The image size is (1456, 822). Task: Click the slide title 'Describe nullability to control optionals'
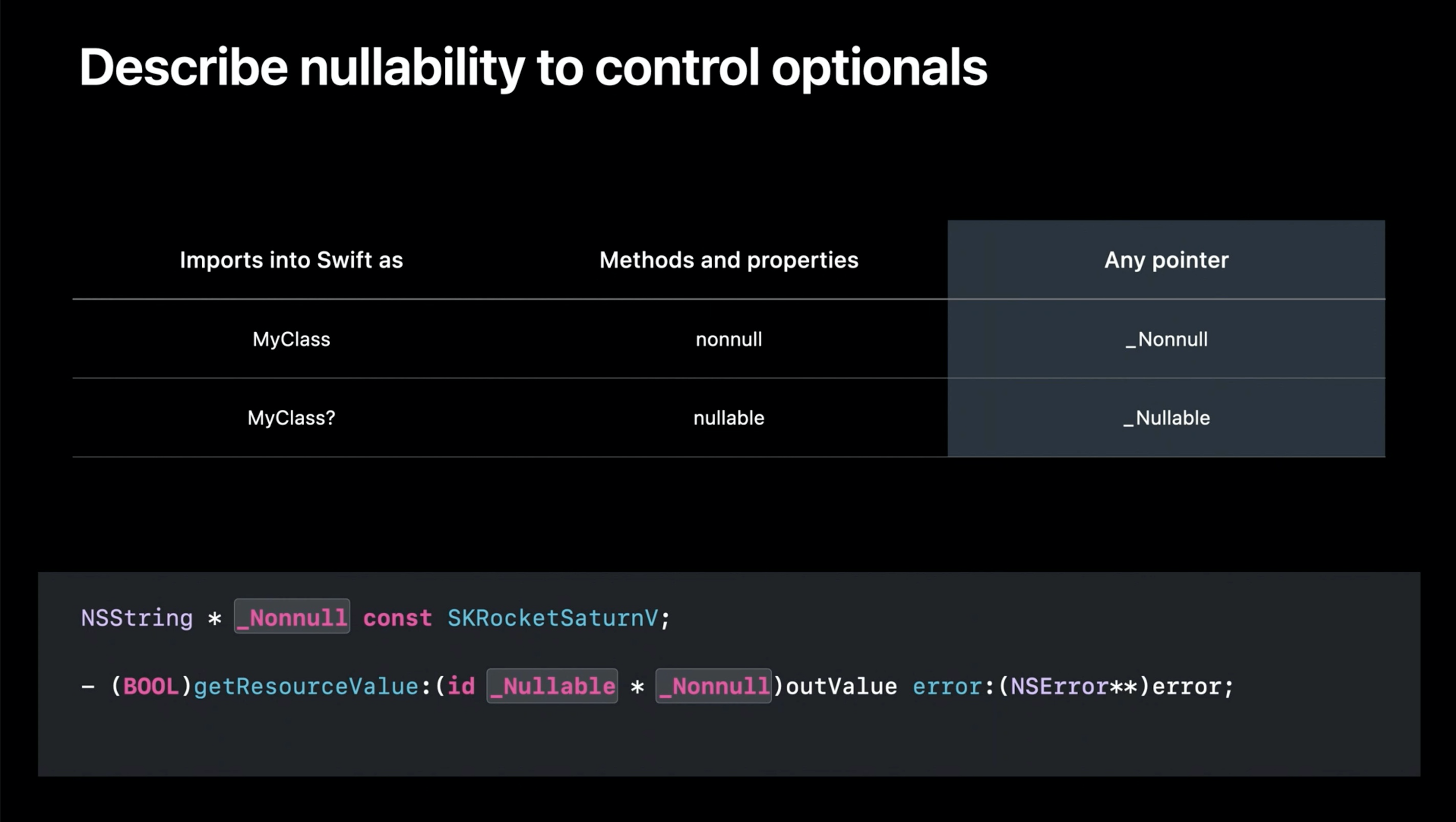[x=533, y=68]
